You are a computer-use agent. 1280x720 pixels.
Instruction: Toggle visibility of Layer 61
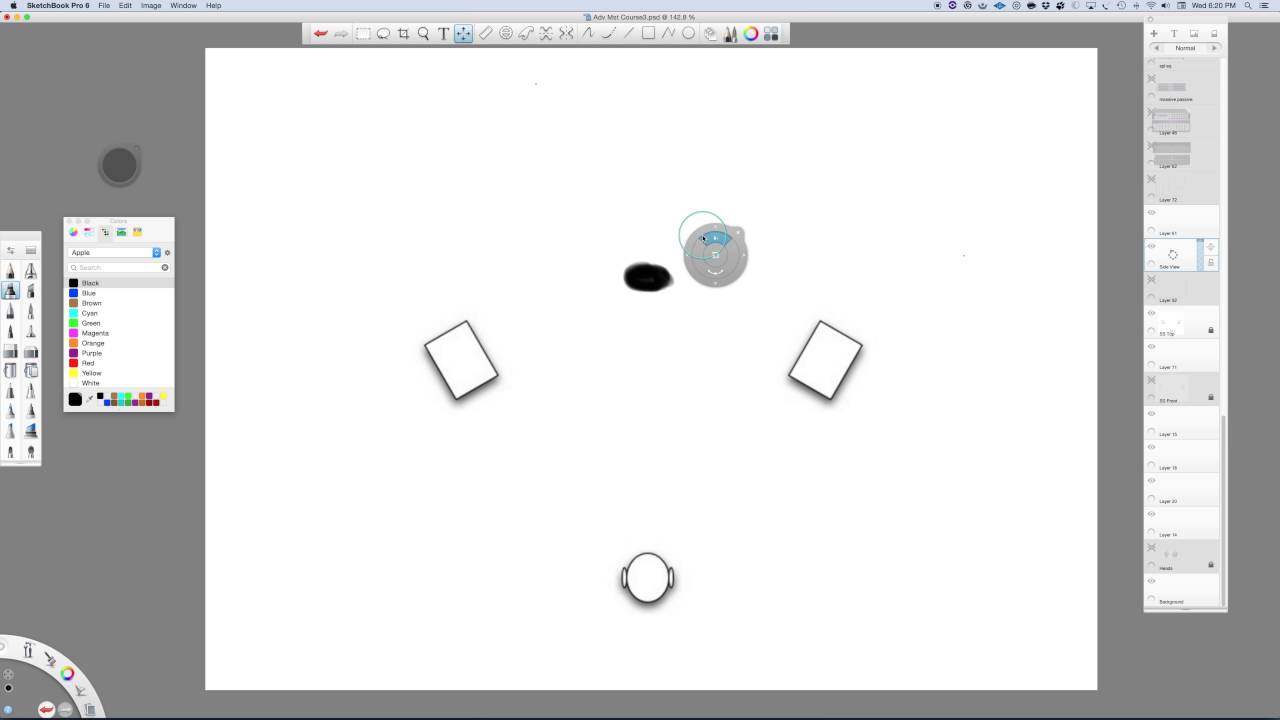(1151, 213)
